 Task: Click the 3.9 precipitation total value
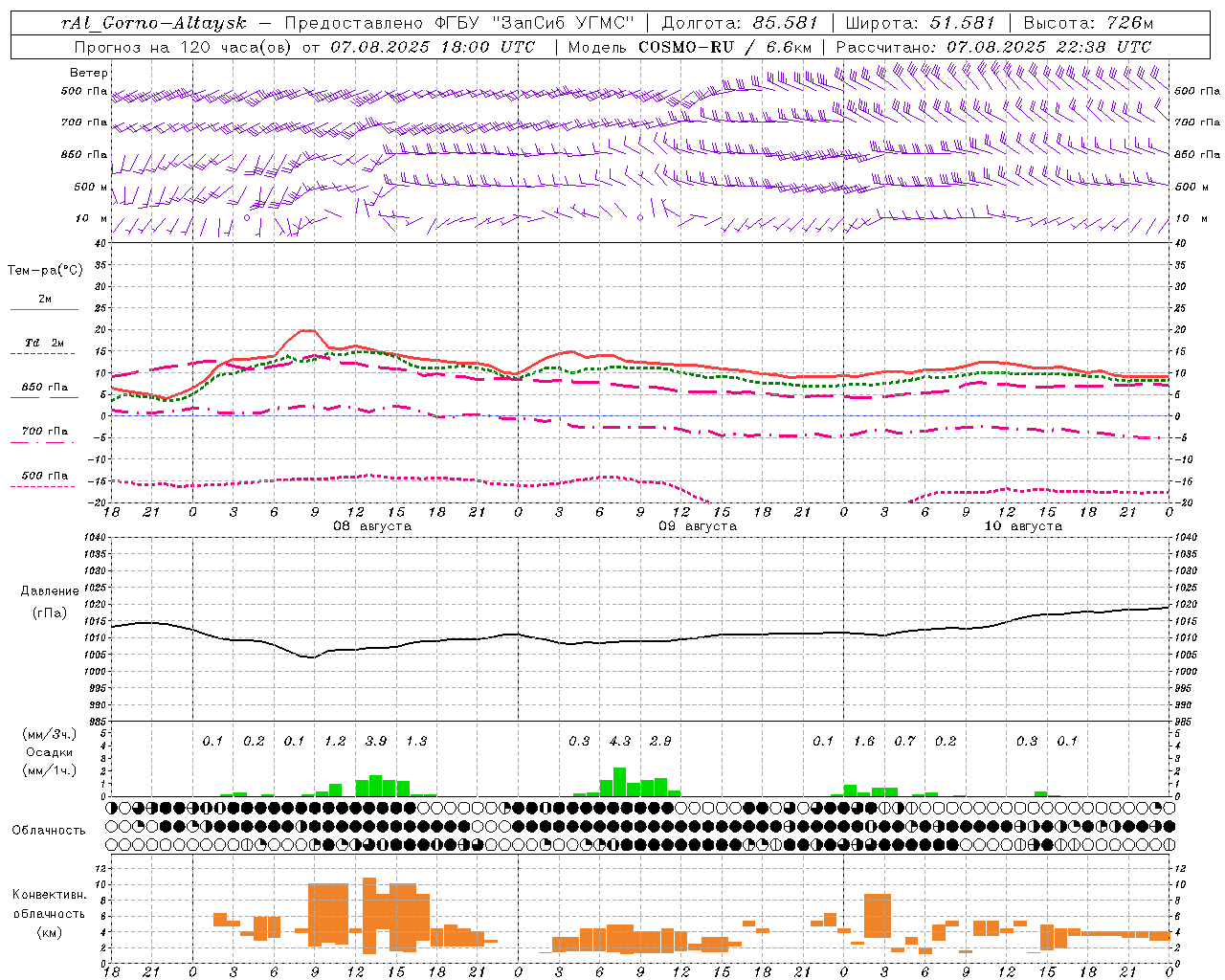376,741
